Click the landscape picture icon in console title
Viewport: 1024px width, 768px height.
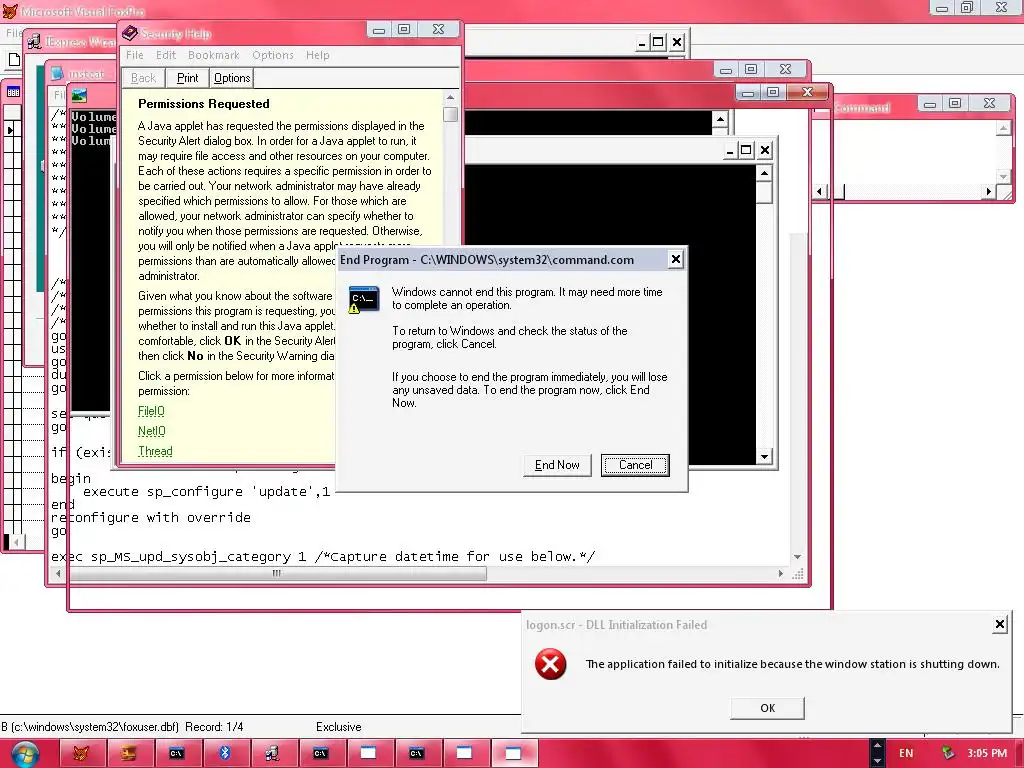(79, 95)
